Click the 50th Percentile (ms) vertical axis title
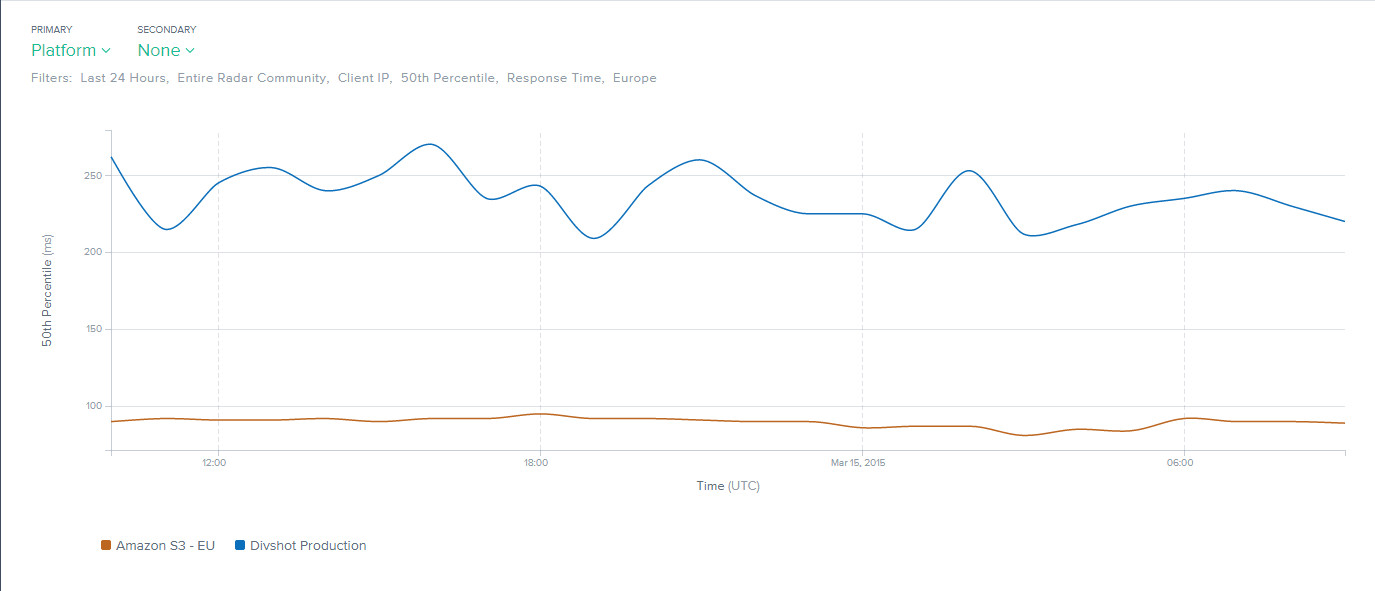Image resolution: width=1375 pixels, height=591 pixels. [47, 291]
